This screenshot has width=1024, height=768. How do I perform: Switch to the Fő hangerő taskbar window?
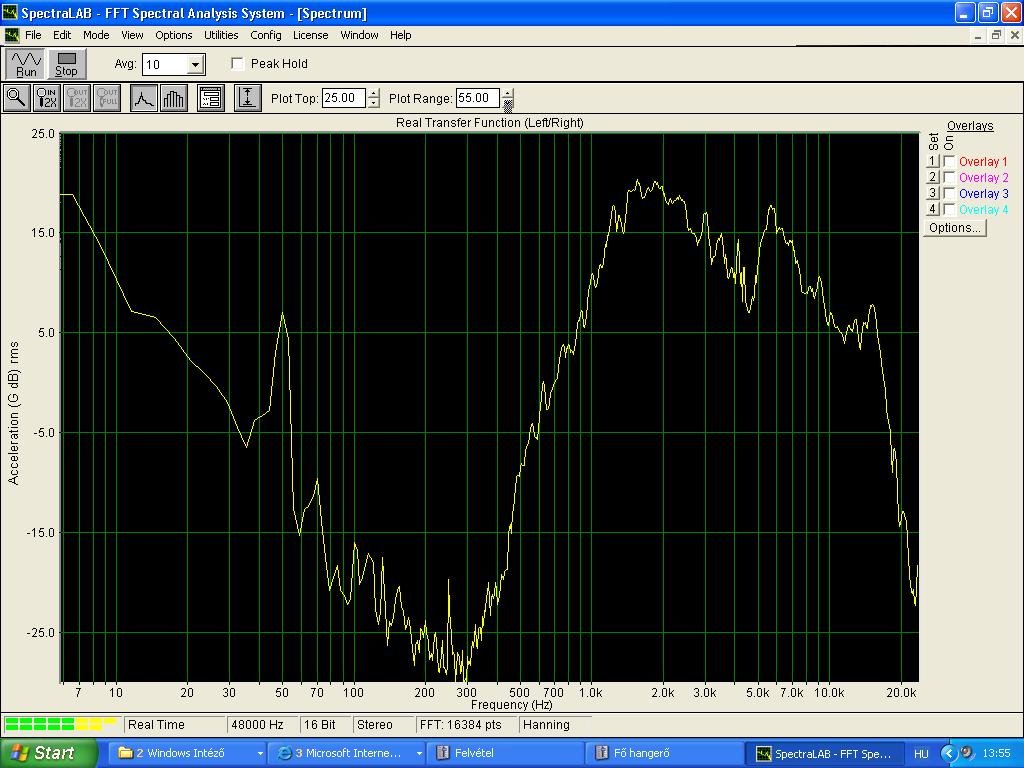664,753
